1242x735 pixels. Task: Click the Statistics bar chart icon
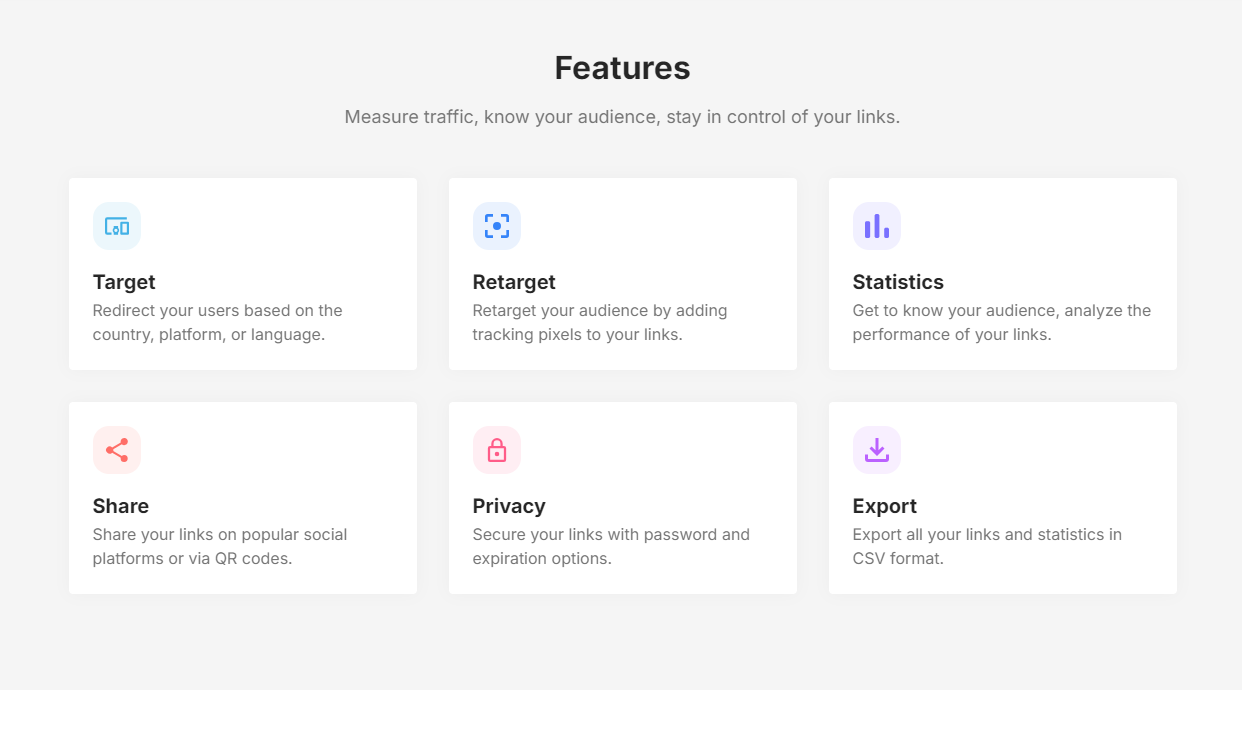click(x=877, y=226)
